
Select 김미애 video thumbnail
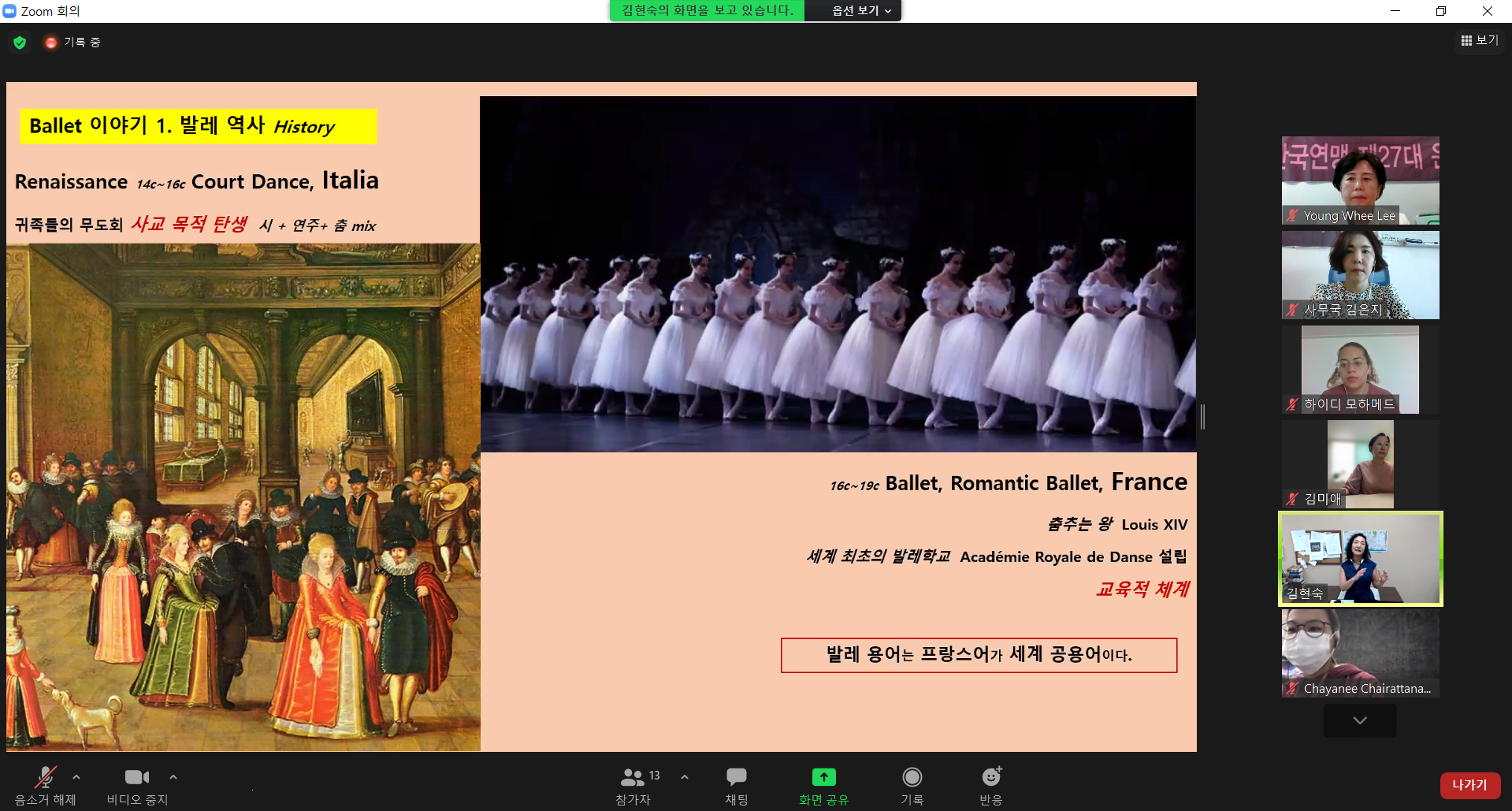(x=1360, y=464)
